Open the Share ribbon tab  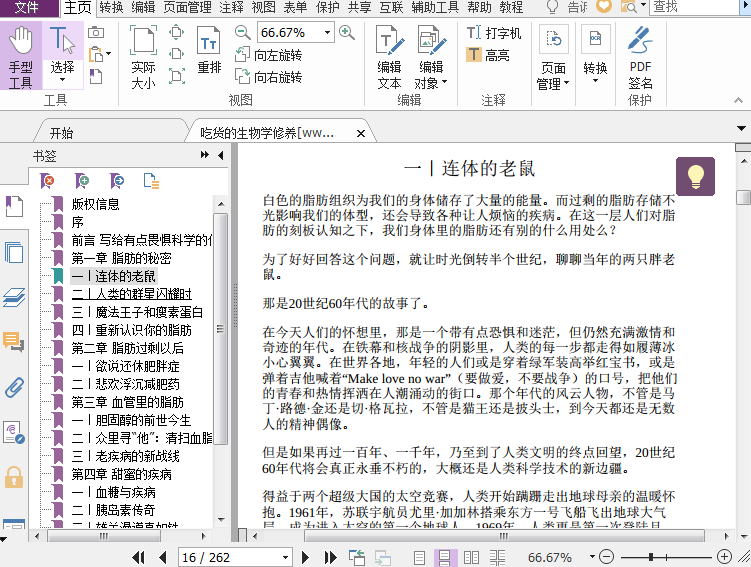[x=359, y=7]
